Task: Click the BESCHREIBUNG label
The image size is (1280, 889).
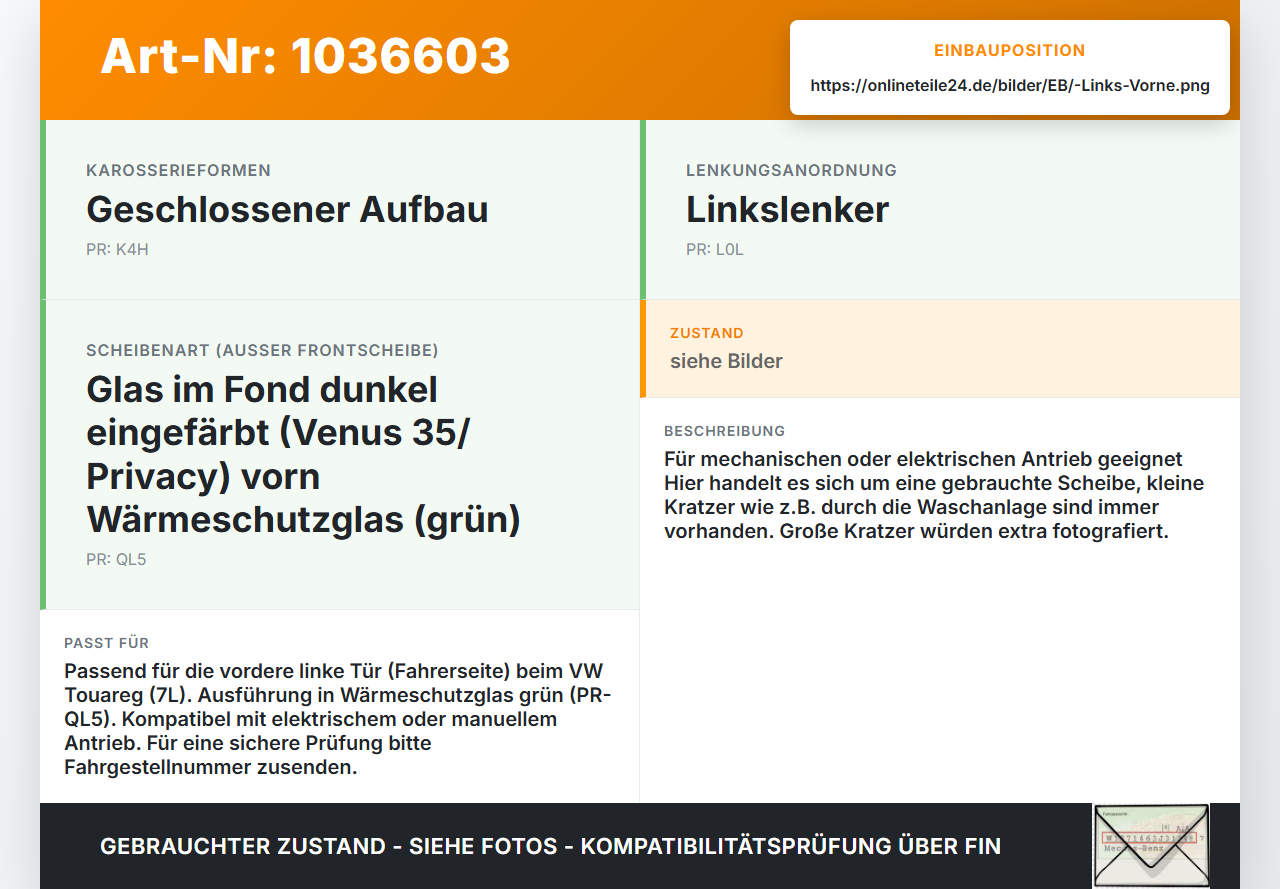Action: tap(724, 431)
